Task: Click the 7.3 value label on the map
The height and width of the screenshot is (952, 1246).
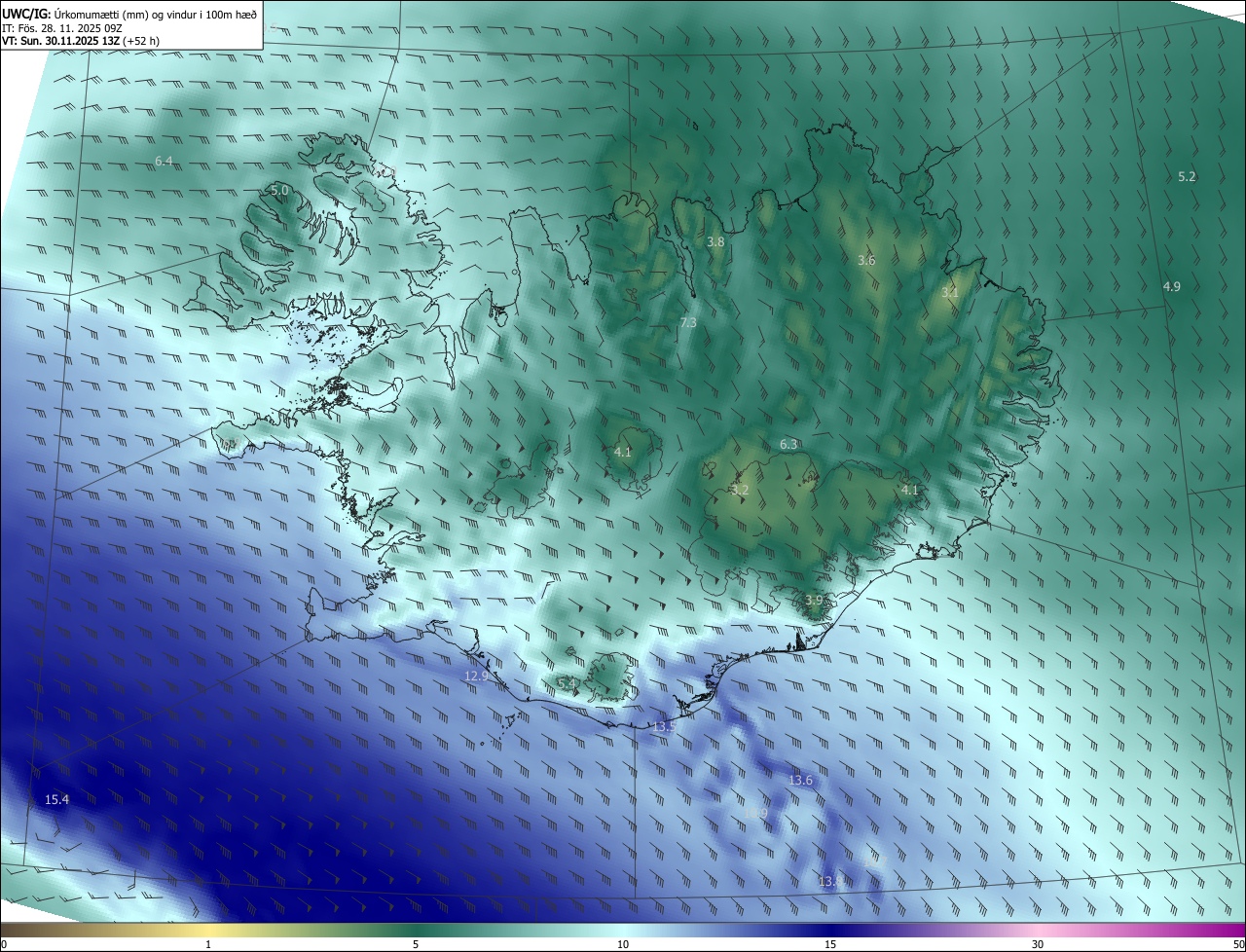Action: coord(688,322)
